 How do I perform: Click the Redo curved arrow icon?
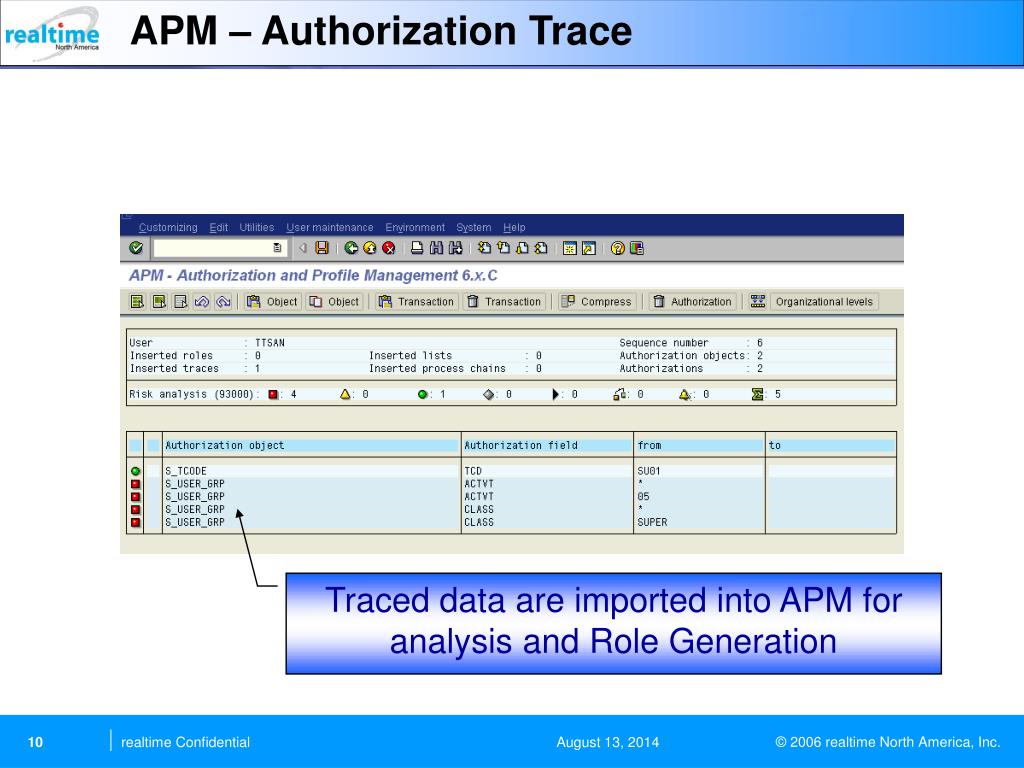(223, 301)
